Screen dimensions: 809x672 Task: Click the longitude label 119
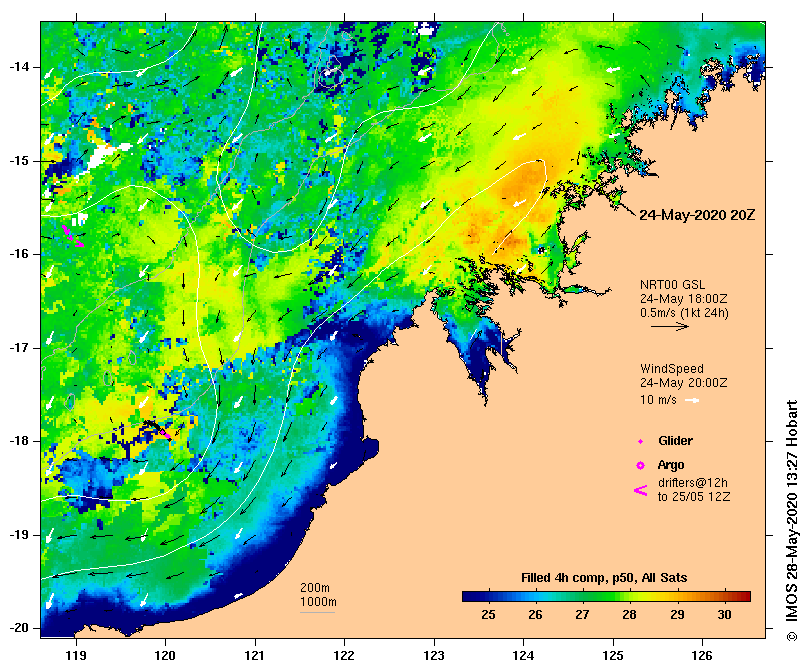(x=76, y=655)
